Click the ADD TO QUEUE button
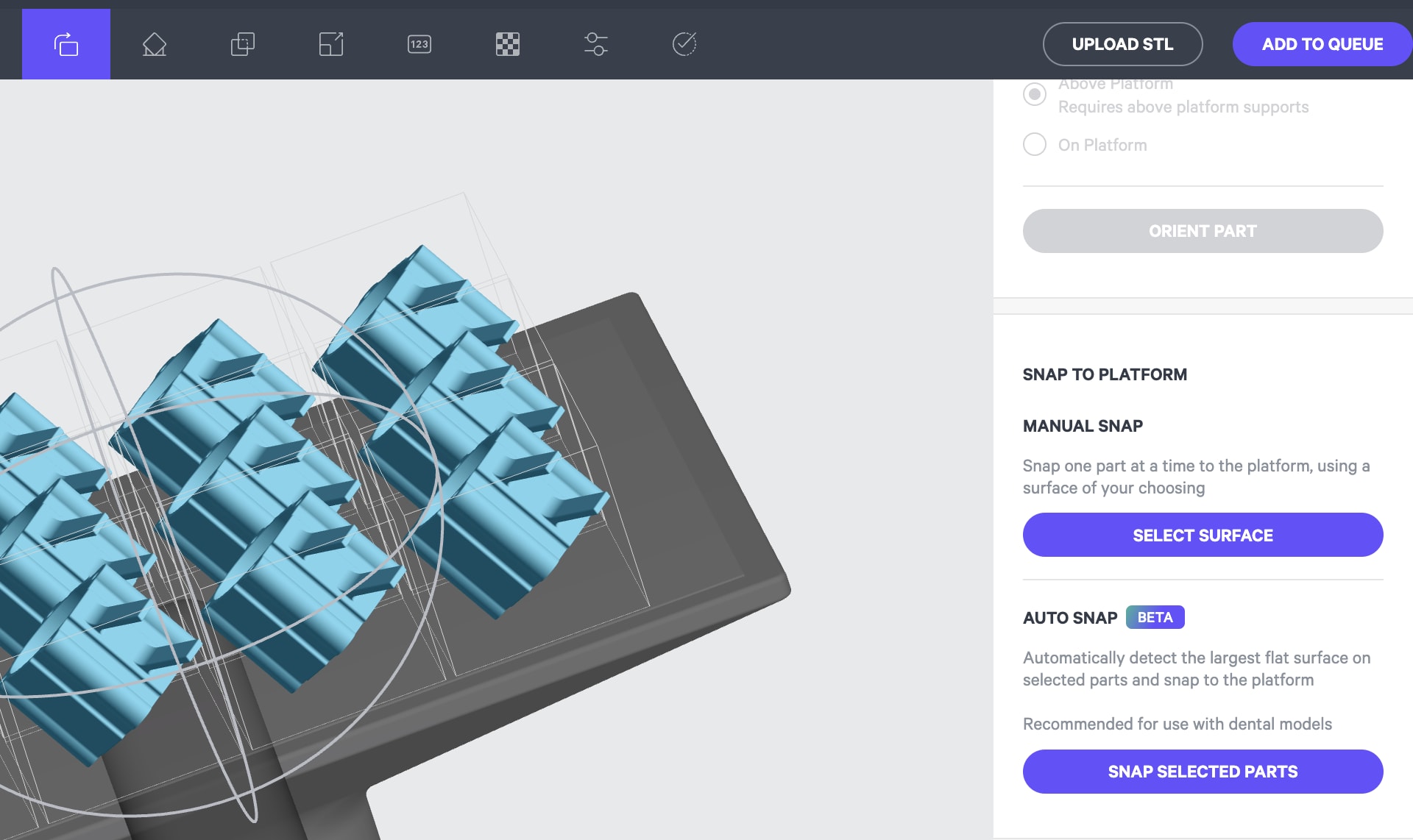1413x840 pixels. (1322, 44)
